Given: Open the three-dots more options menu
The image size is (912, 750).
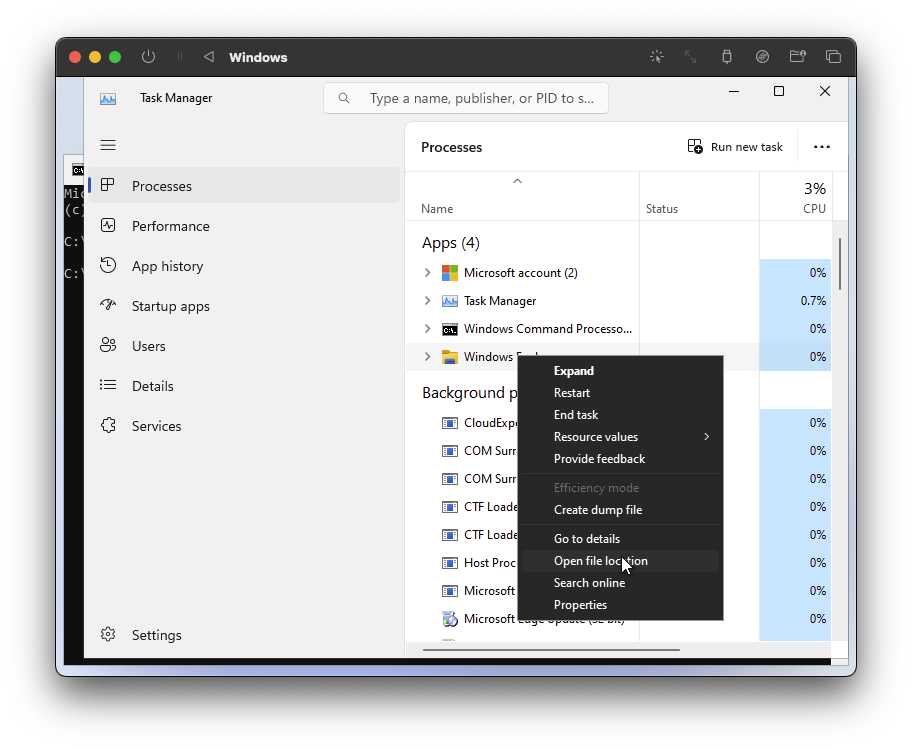Looking at the screenshot, I should coord(821,147).
